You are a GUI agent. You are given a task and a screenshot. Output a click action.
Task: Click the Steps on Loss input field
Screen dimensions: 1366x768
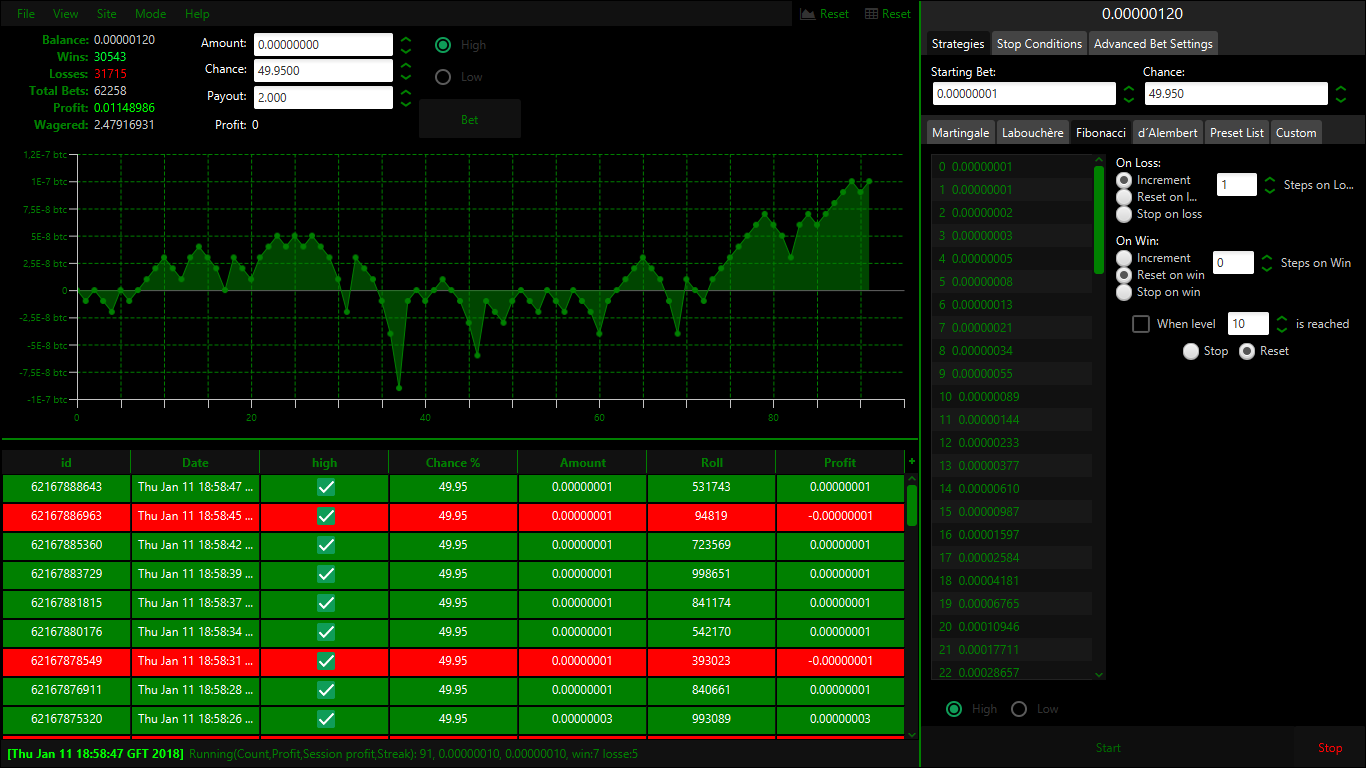1236,184
